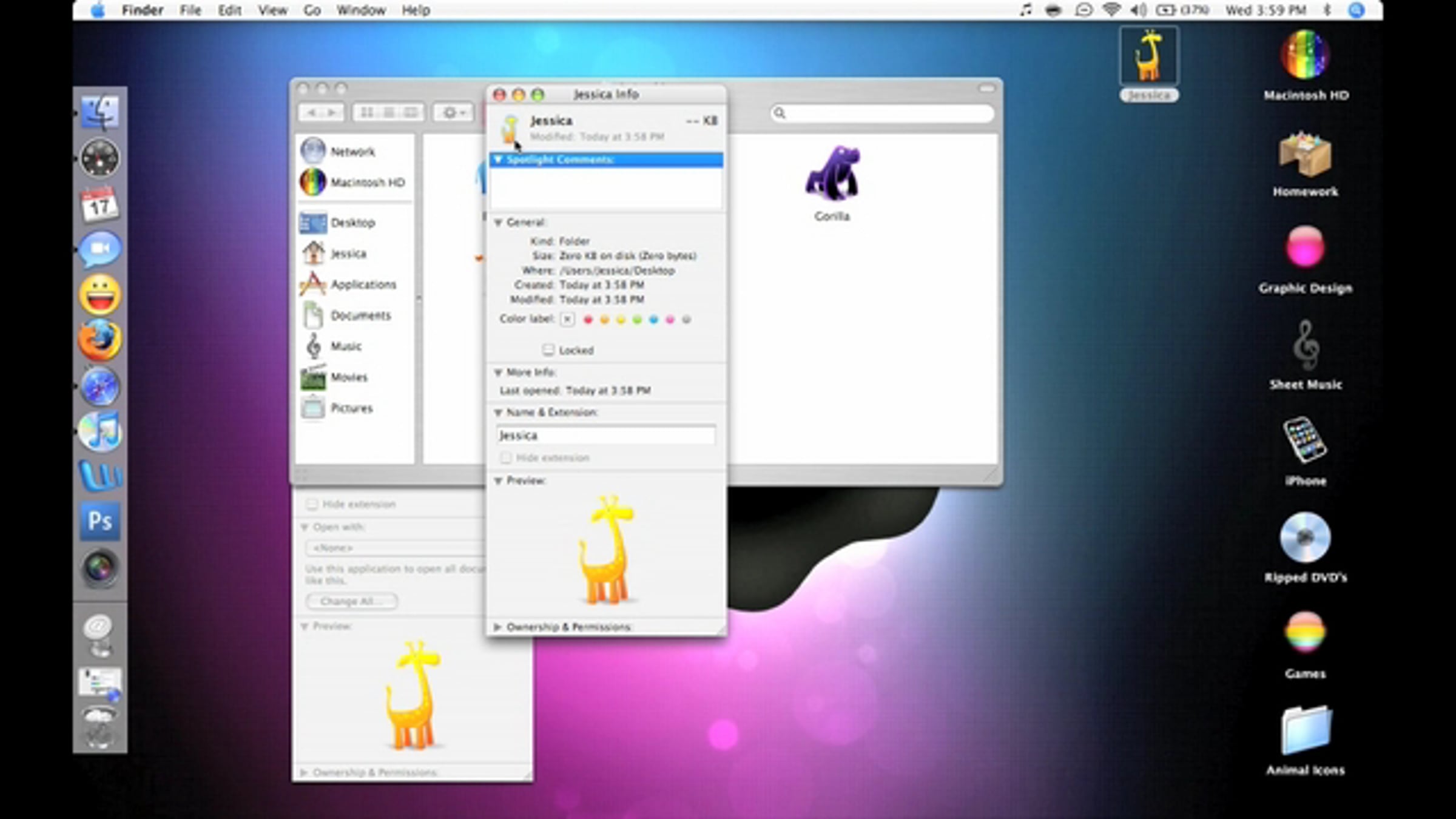
Task: Open the Go menu
Action: pos(312,10)
